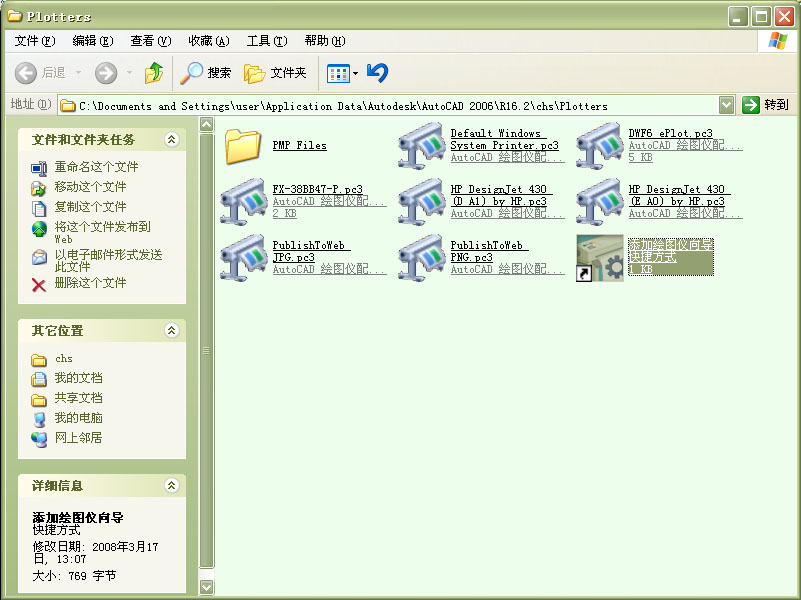This screenshot has height=600, width=801.
Task: Click the address bar path field
Action: [x=388, y=106]
